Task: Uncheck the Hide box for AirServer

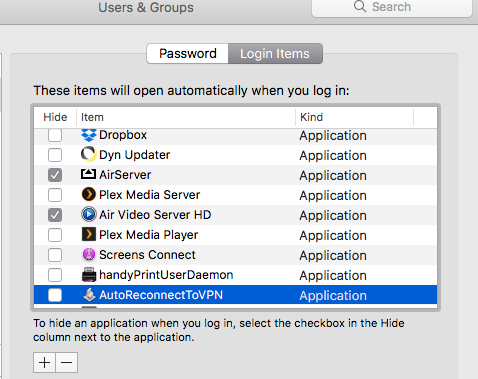Action: [x=55, y=175]
